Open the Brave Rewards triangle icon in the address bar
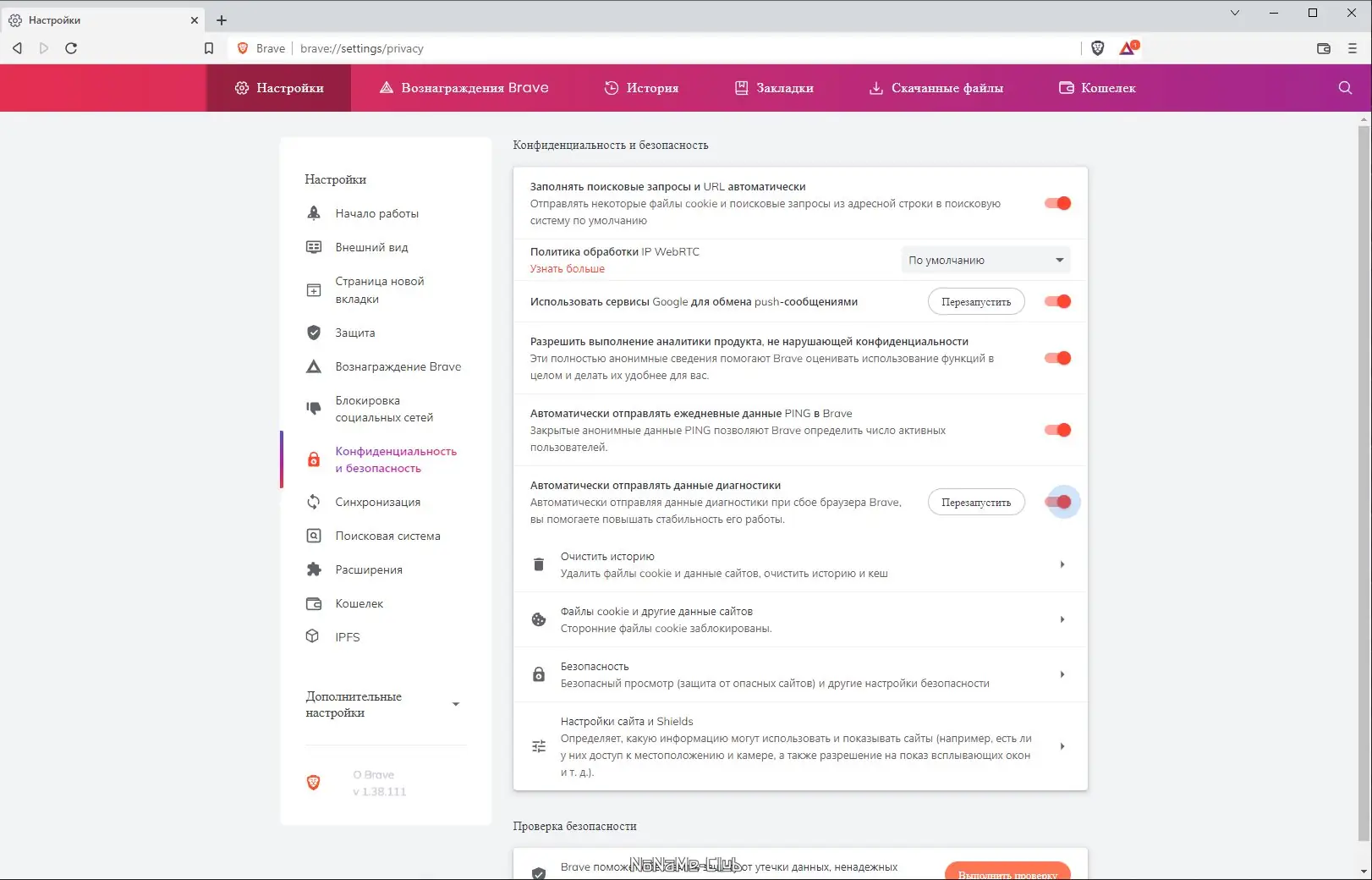The width and height of the screenshot is (1372, 880). (x=1128, y=48)
